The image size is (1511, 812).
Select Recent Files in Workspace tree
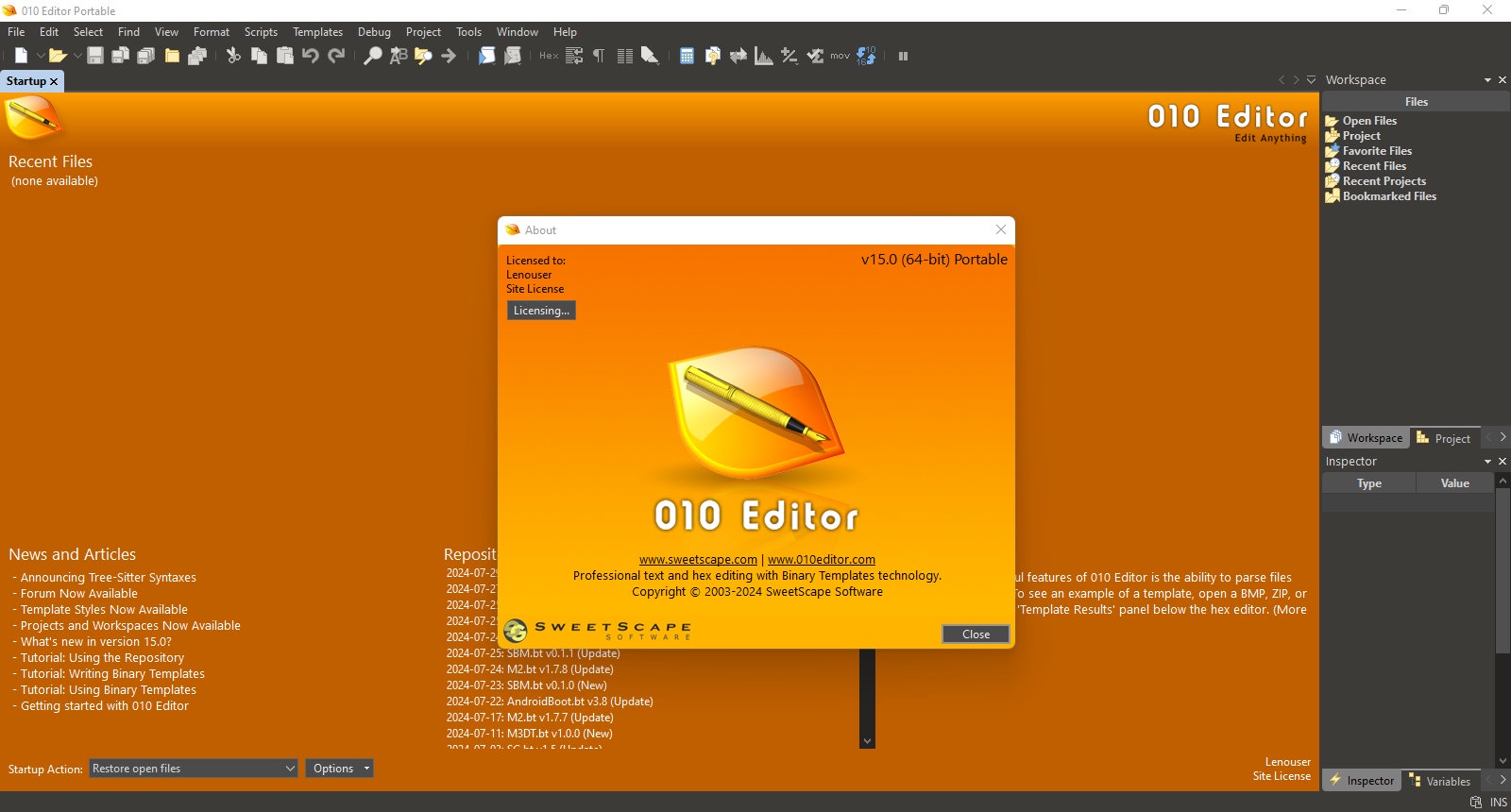click(x=1374, y=166)
